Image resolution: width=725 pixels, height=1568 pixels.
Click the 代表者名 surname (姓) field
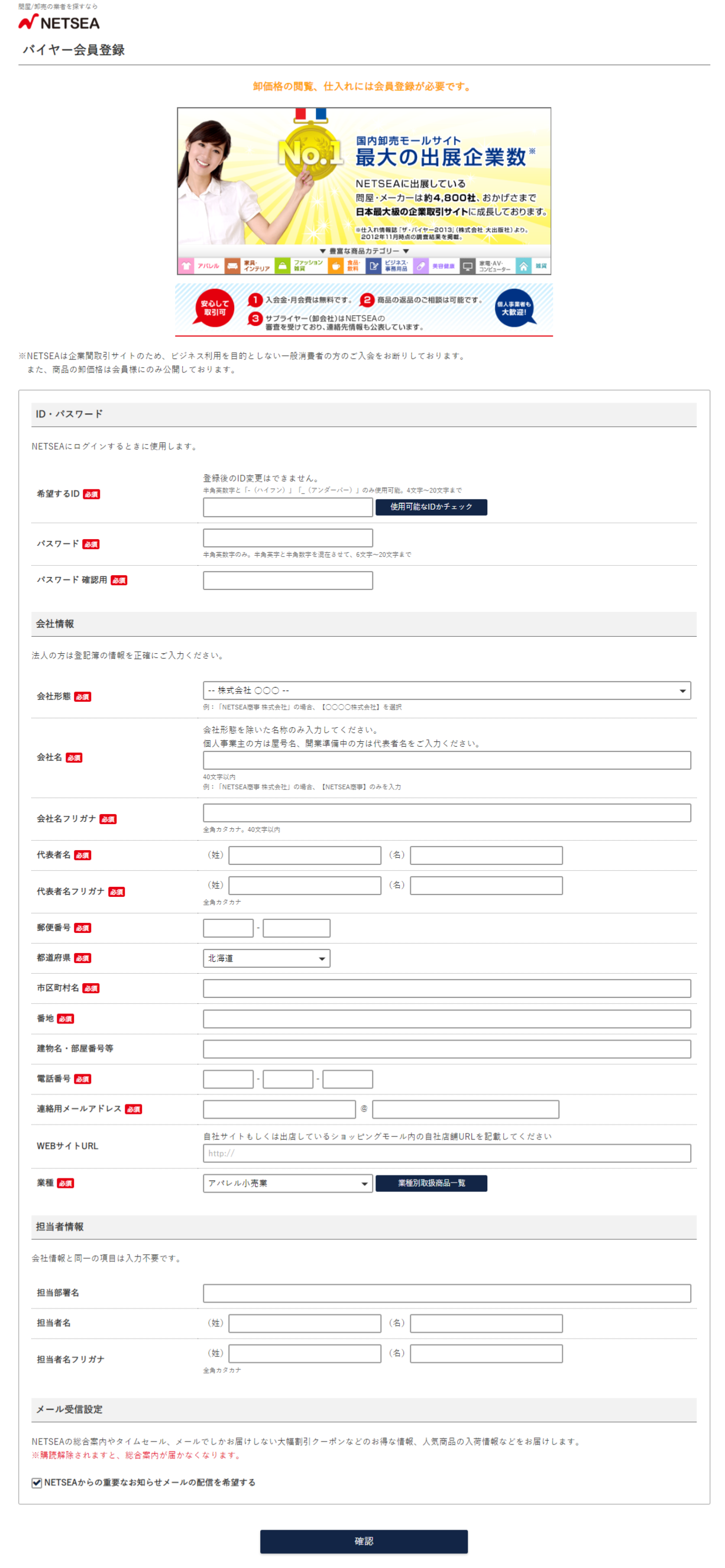point(305,855)
